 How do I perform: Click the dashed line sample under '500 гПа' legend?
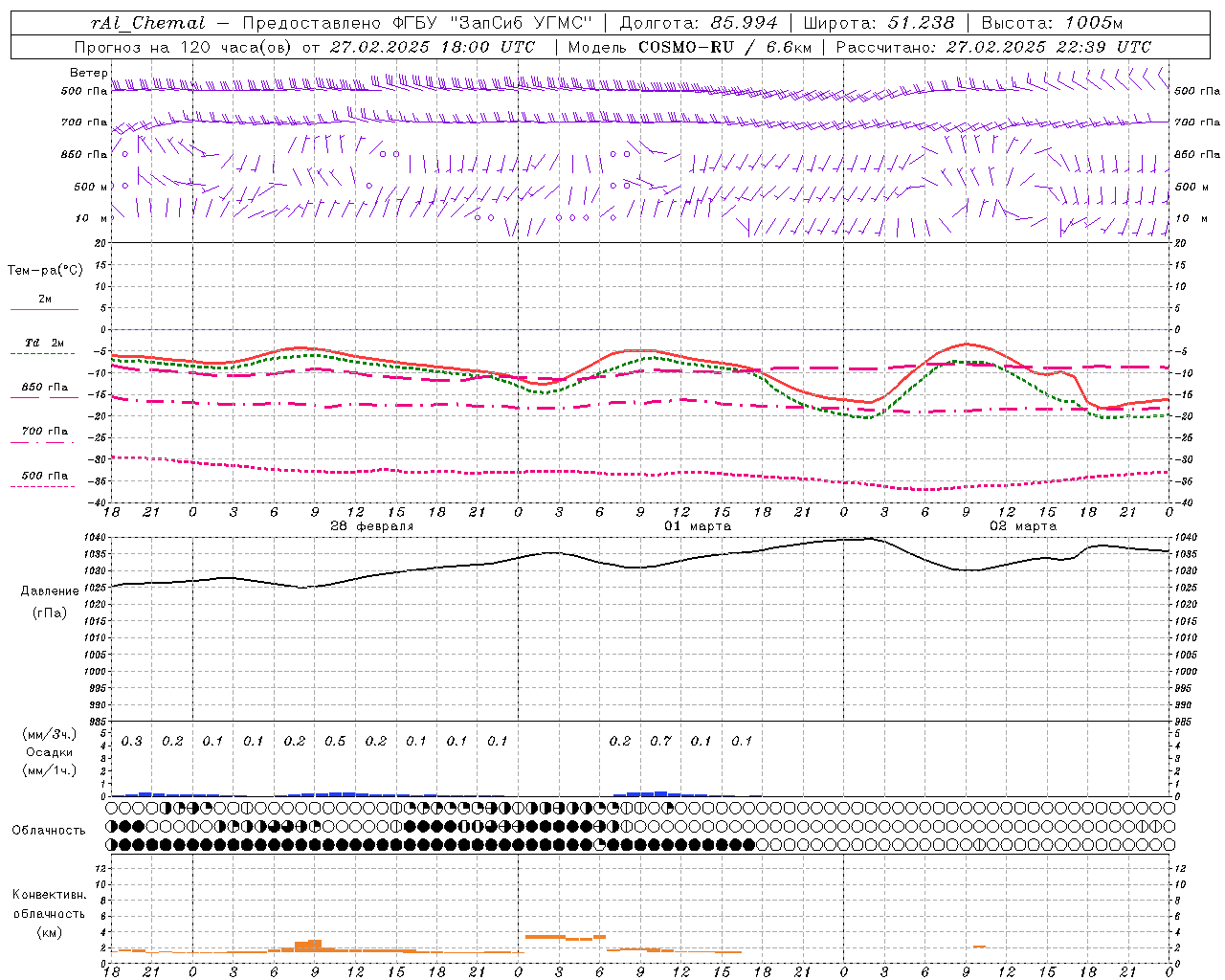43,487
